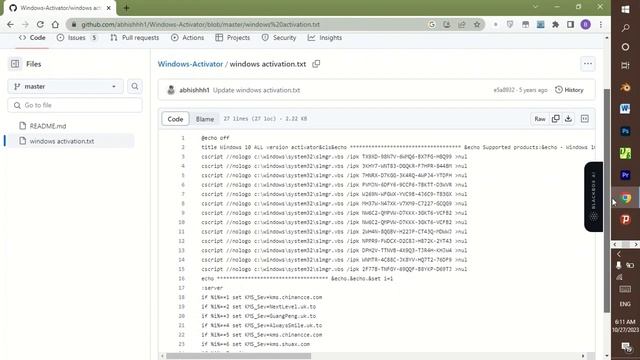Focus the Go to file search field
The width and height of the screenshot is (640, 360).
tap(75, 105)
